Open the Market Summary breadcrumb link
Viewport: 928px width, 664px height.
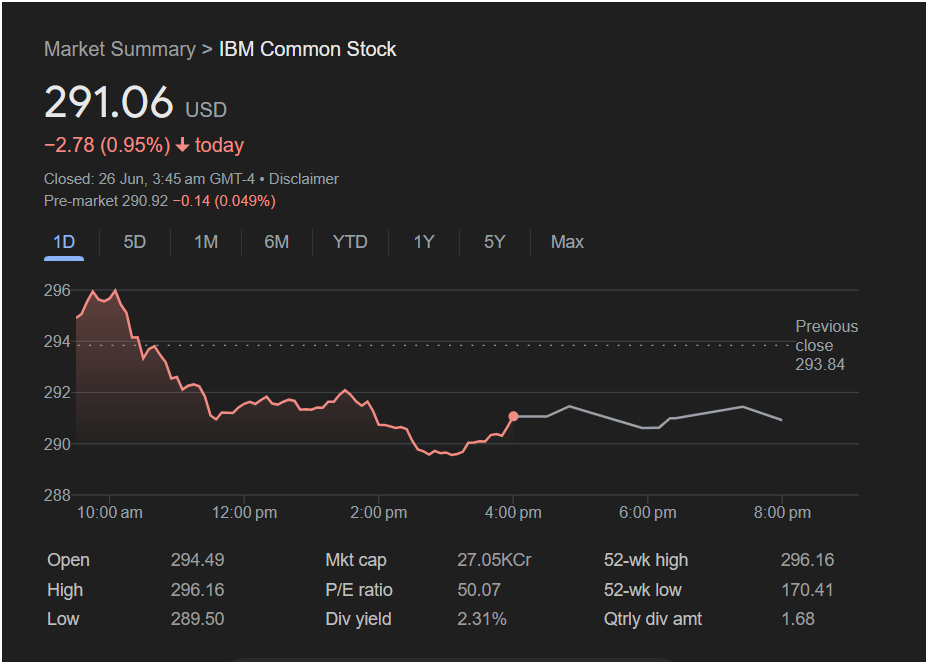[x=120, y=49]
